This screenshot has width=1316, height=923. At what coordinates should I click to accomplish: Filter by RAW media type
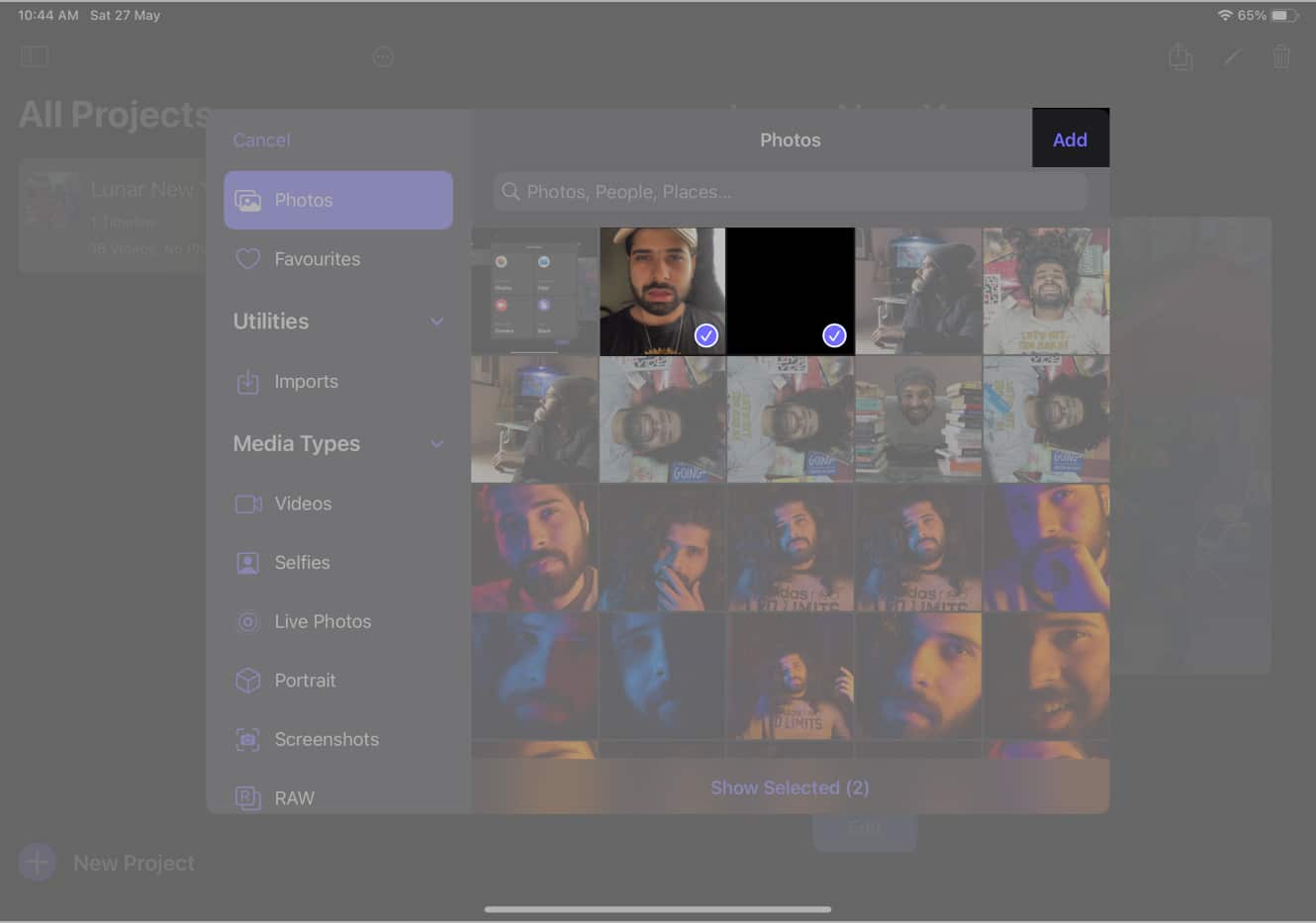pyautogui.click(x=338, y=797)
